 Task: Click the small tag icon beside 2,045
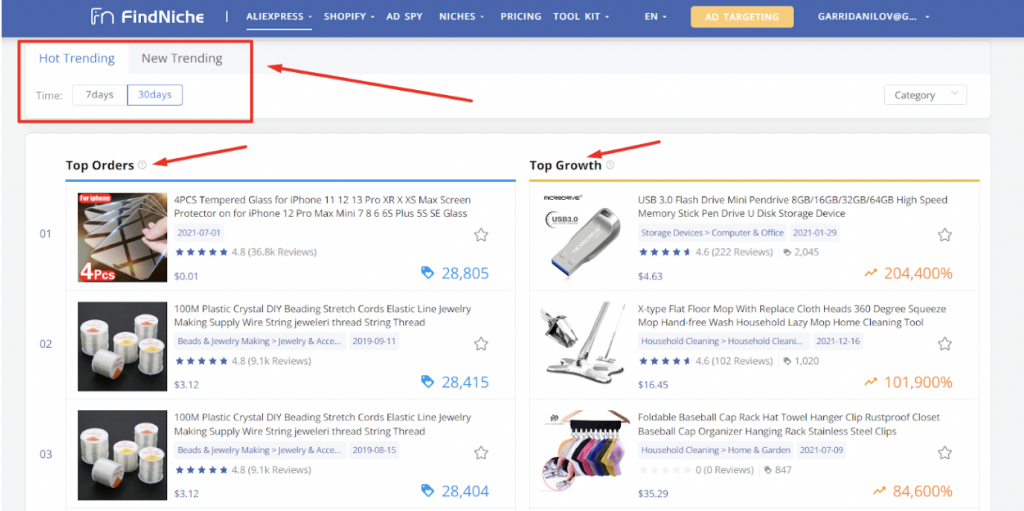coord(787,252)
